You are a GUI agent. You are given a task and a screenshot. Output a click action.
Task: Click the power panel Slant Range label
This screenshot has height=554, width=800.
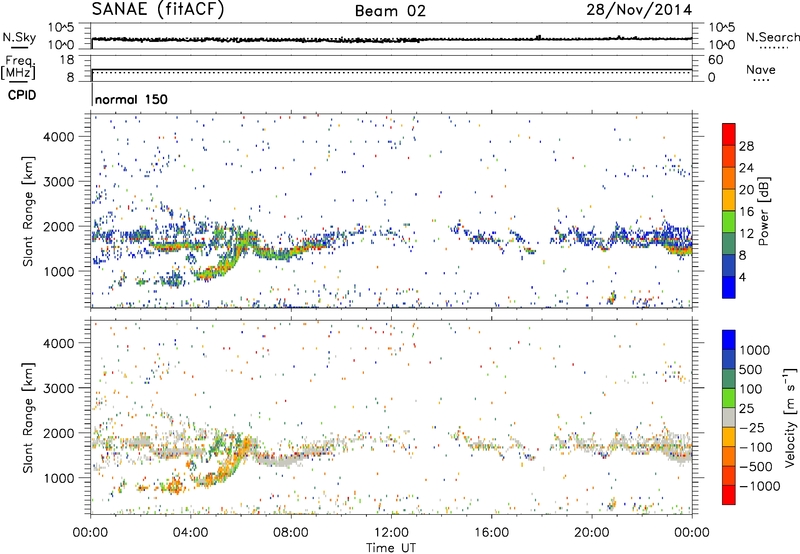click(x=28, y=211)
